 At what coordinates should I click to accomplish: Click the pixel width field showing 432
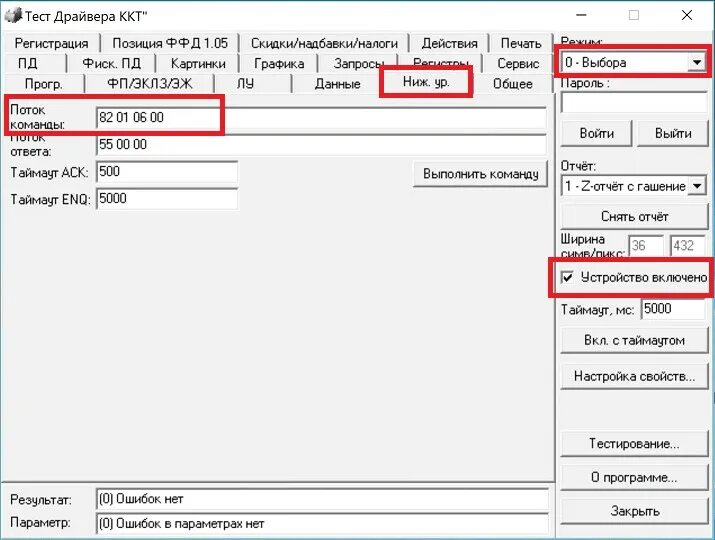pyautogui.click(x=687, y=246)
